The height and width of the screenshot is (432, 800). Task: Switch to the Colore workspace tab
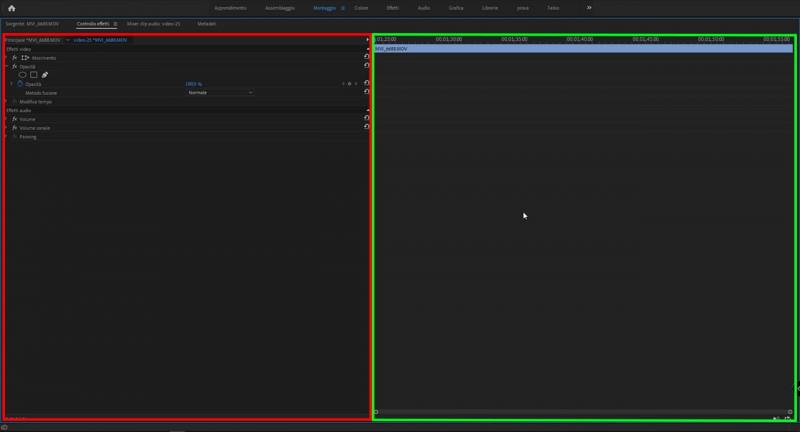pos(361,8)
